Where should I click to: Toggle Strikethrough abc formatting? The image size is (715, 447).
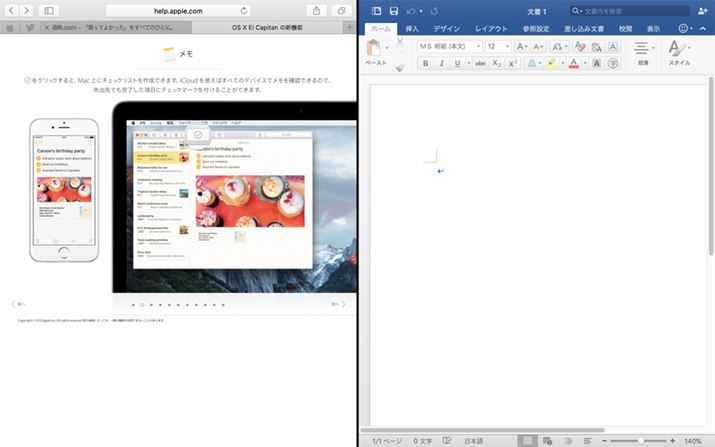[480, 63]
